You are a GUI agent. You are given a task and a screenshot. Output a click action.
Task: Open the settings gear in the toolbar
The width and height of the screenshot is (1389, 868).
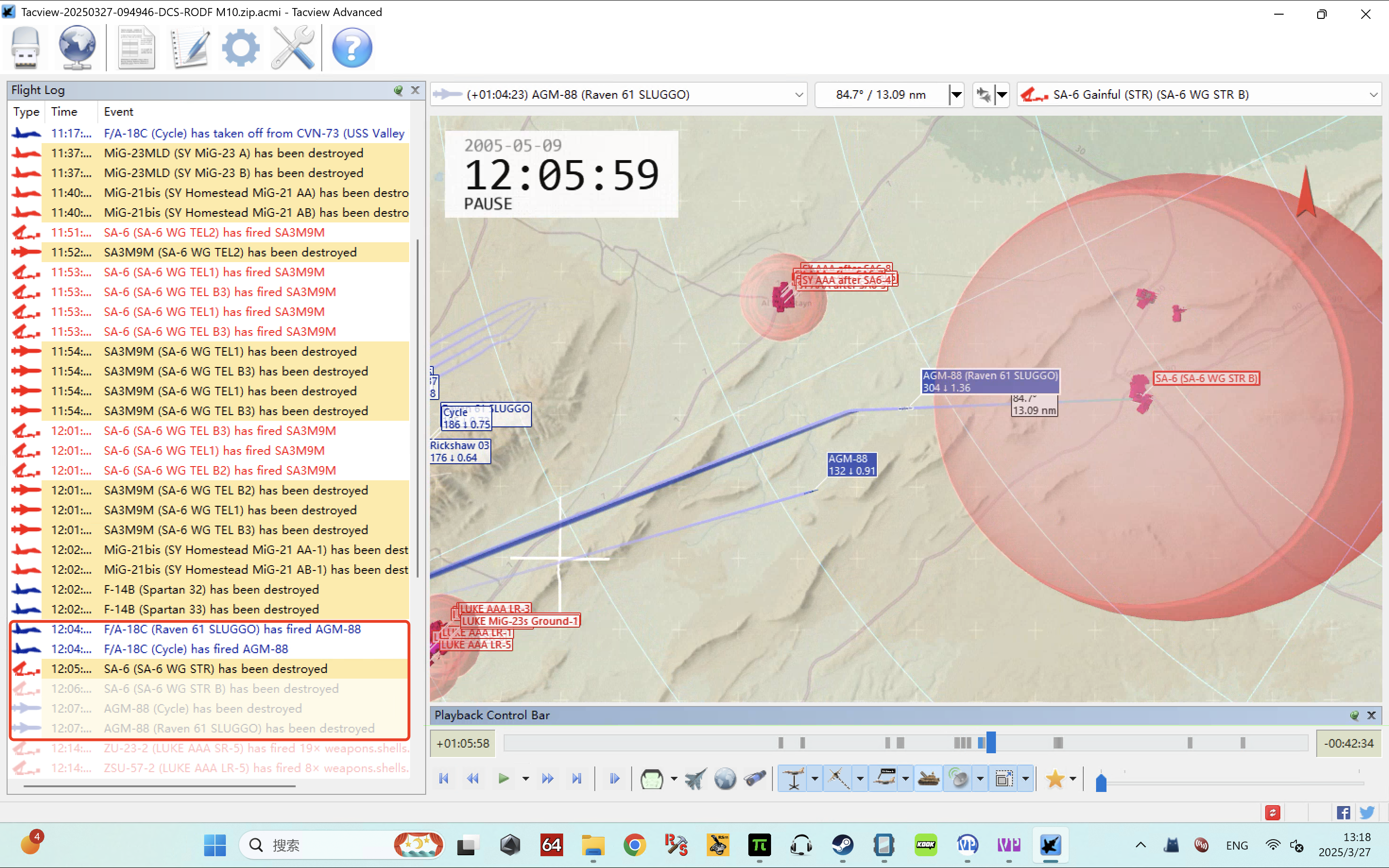point(240,47)
